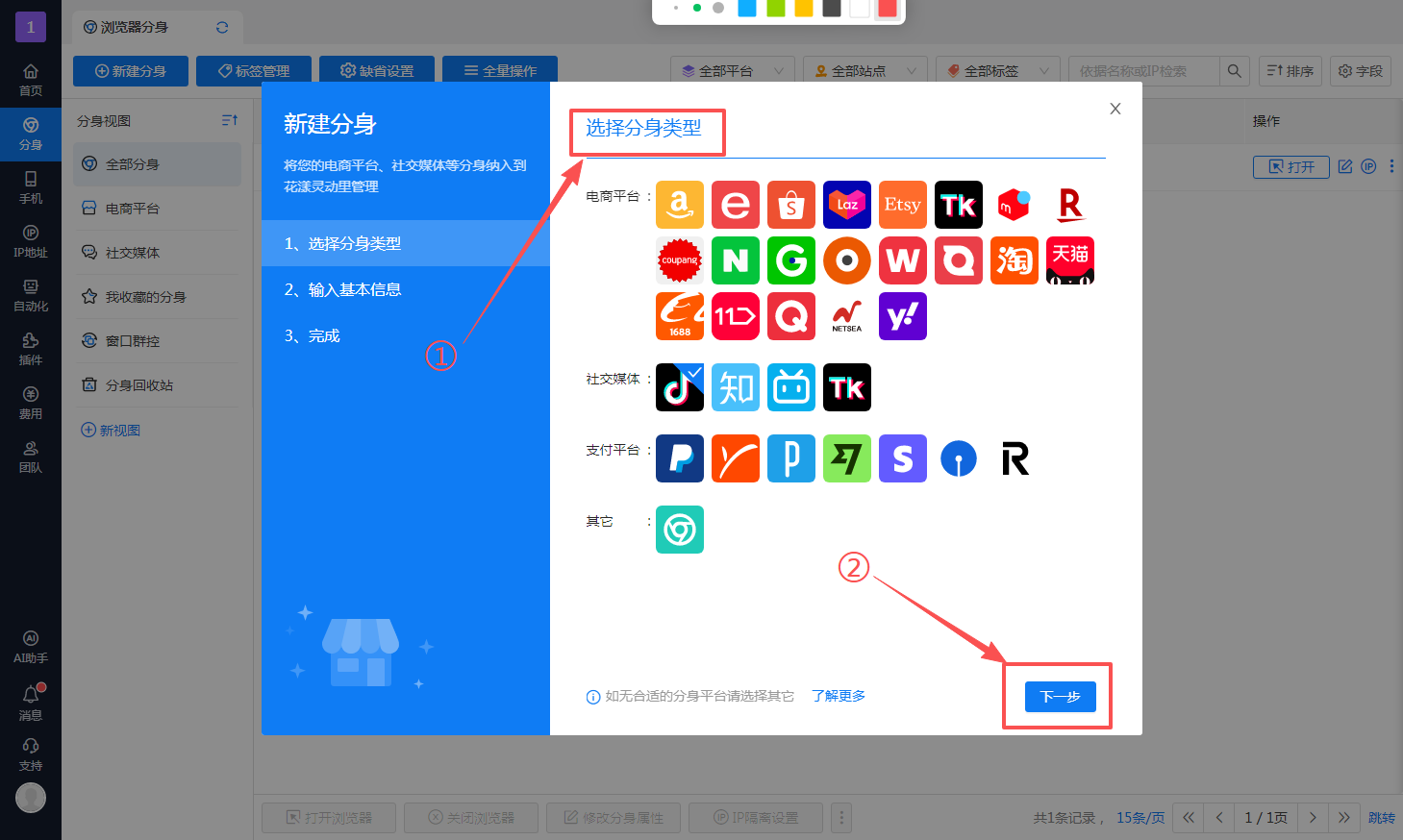Screen dimensions: 1403x840
Task: Open the IP地址 sidebar section
Action: coord(31,241)
